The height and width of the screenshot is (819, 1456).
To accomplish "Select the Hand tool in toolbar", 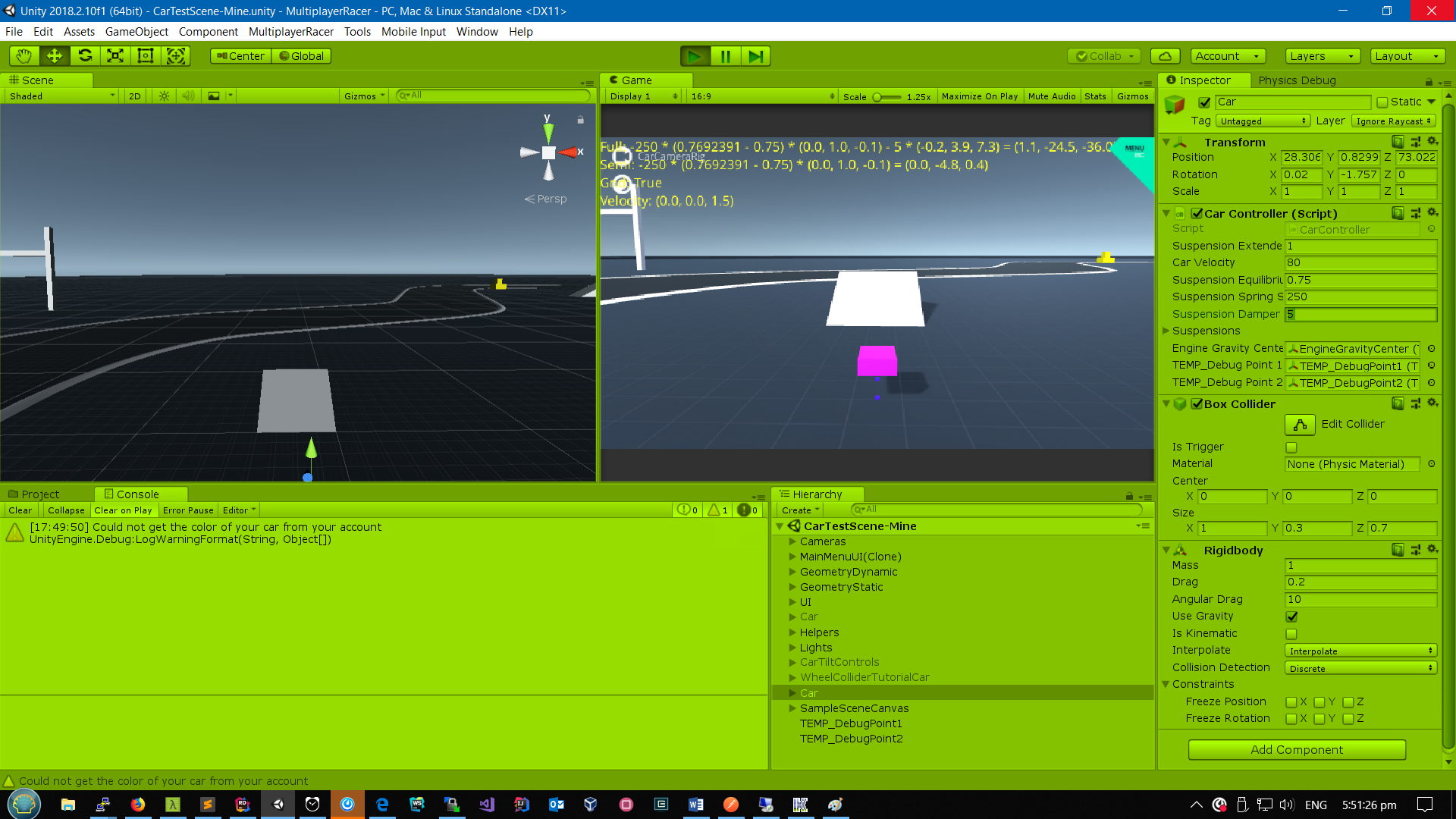I will [x=24, y=56].
